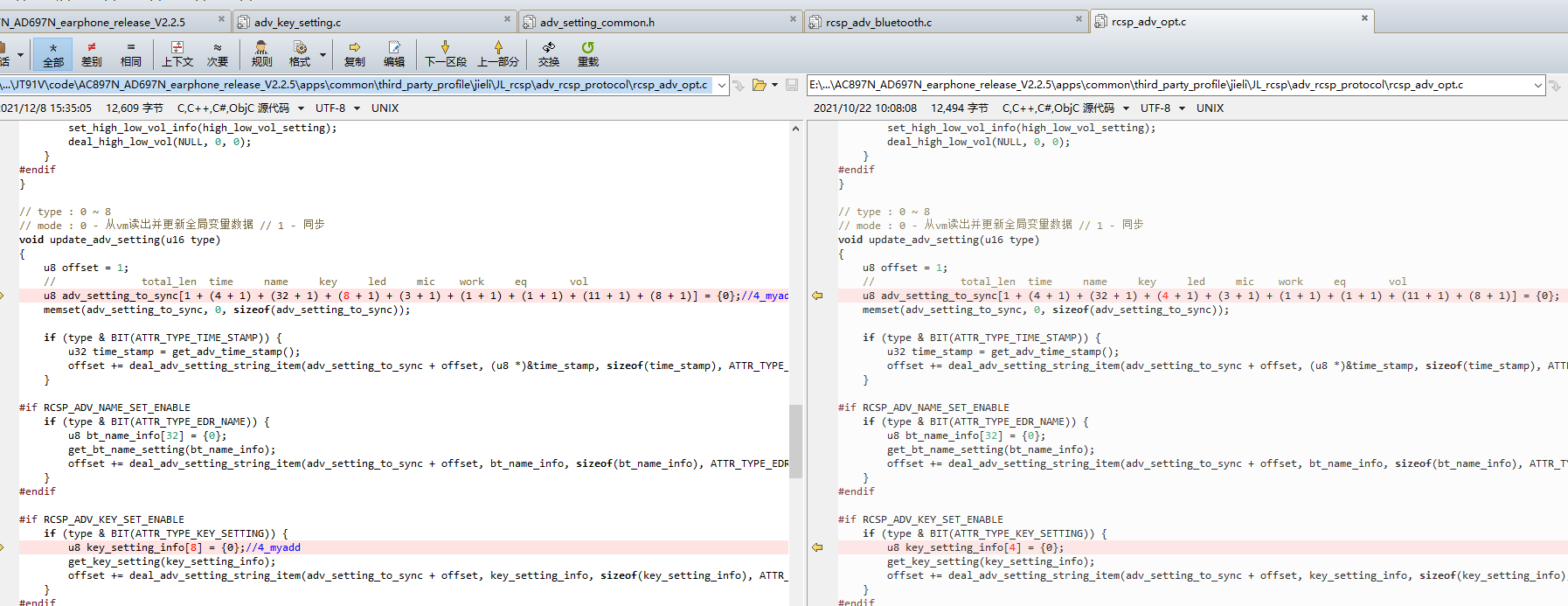Toggle 次要 minor differences
This screenshot has height=606, width=1568.
coord(218,54)
